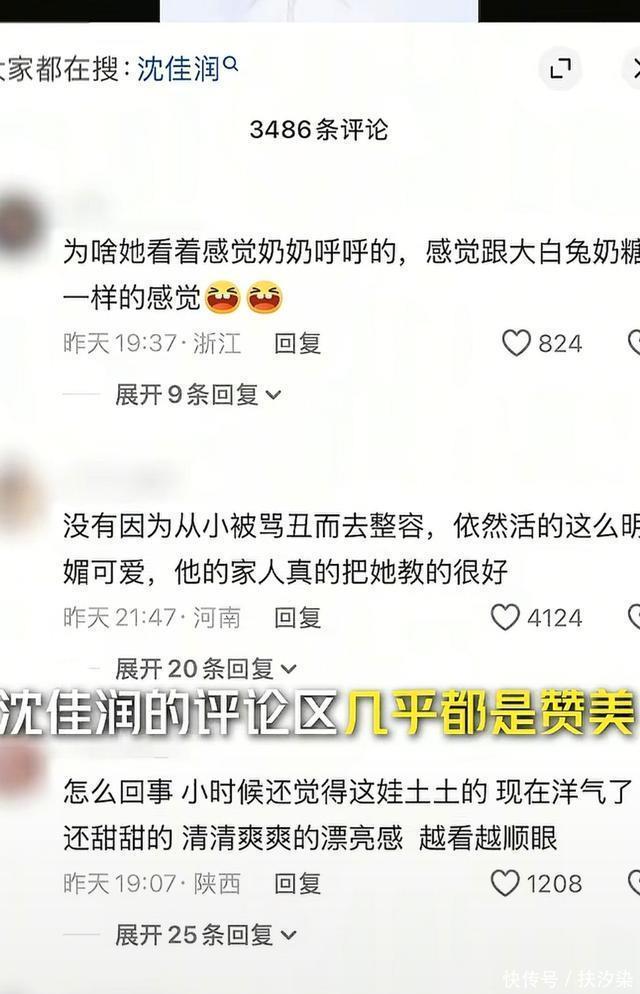Screen dimensions: 640x994
Task: Open the trending search link 沈佳润
Action: point(179,68)
